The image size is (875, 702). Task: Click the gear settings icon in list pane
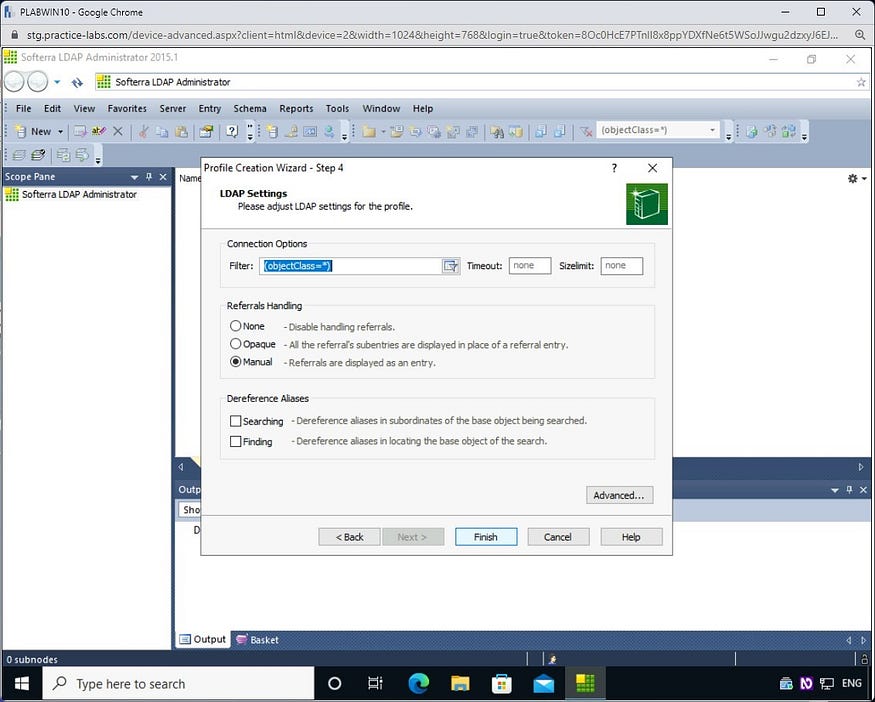852,179
